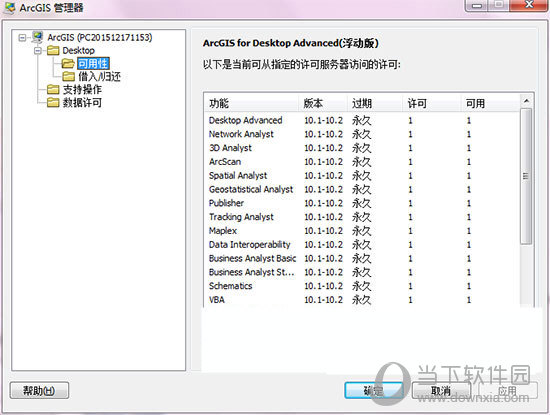Image resolution: width=550 pixels, height=415 pixels.
Task: Select the 可用性 tree item
Action: coord(93,63)
